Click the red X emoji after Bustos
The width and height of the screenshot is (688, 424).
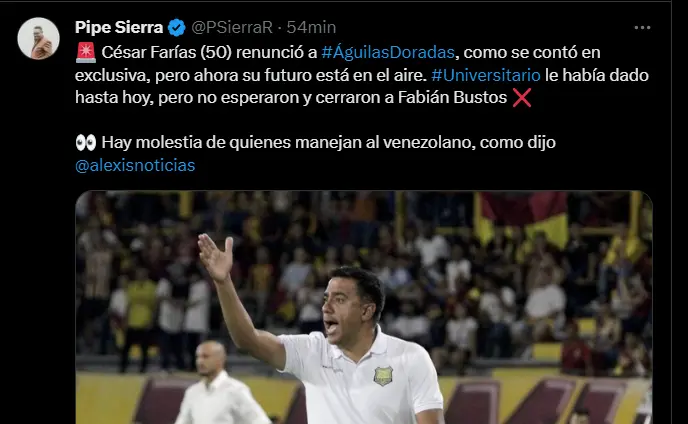click(x=522, y=97)
